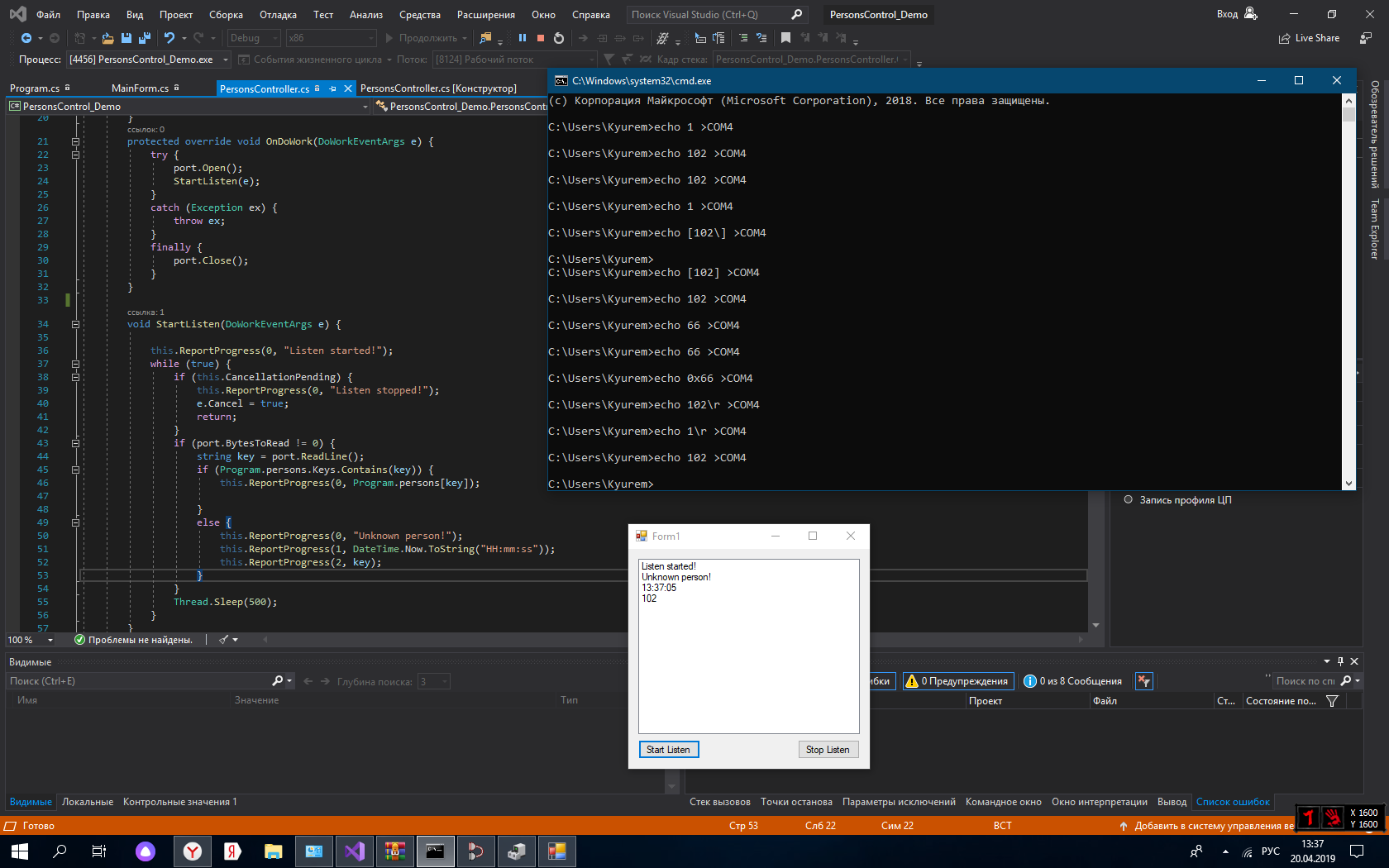
Task: Collapse OnDoWork method at line 21
Action: [x=75, y=141]
